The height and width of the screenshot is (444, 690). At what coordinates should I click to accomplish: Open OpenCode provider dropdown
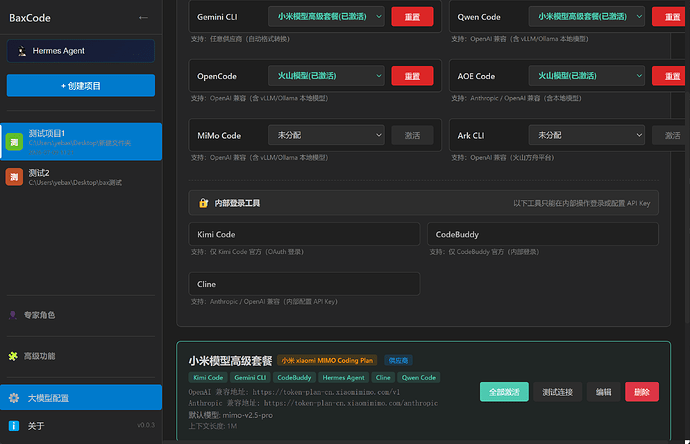tap(326, 76)
